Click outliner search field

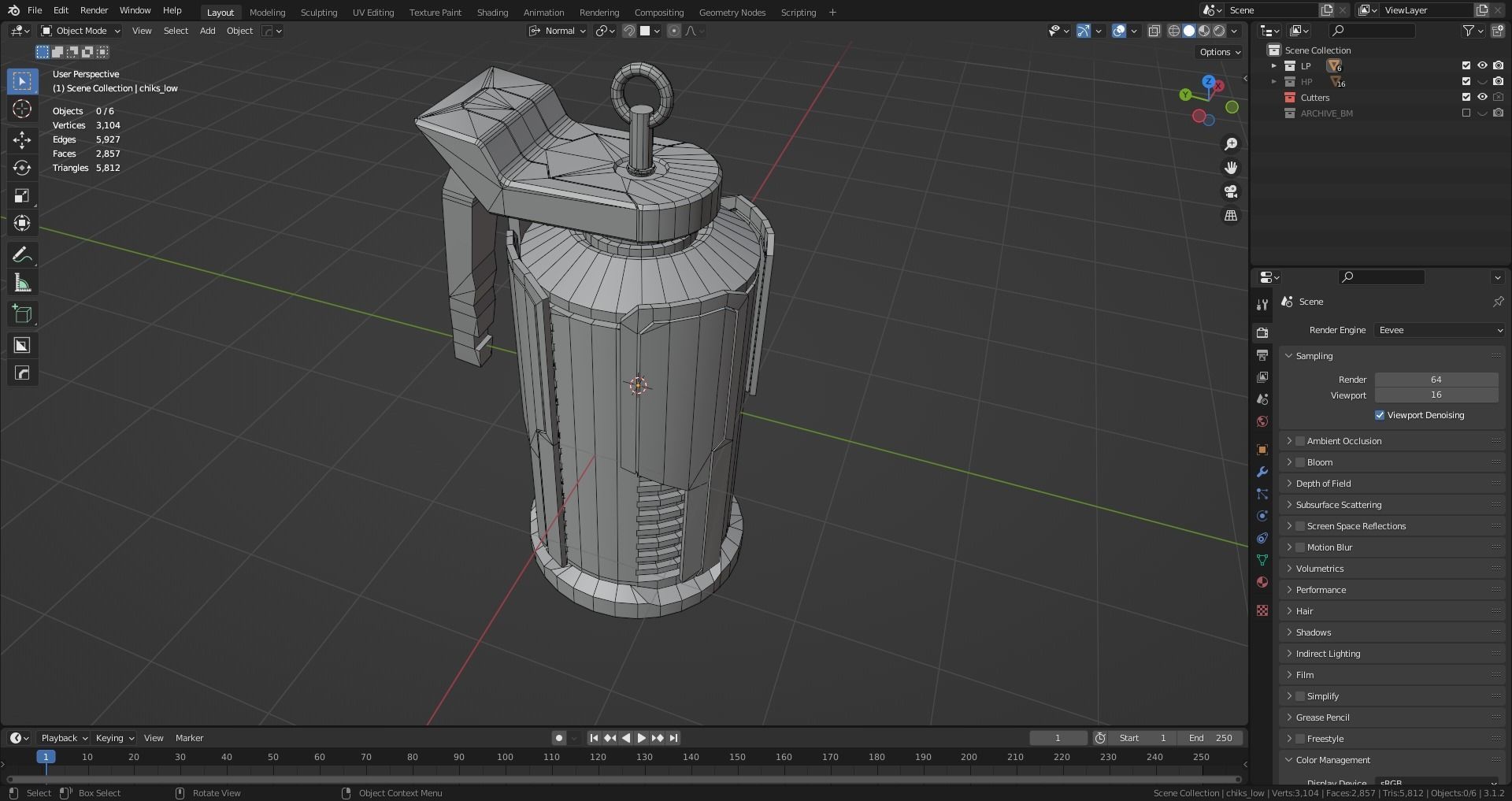1373,31
